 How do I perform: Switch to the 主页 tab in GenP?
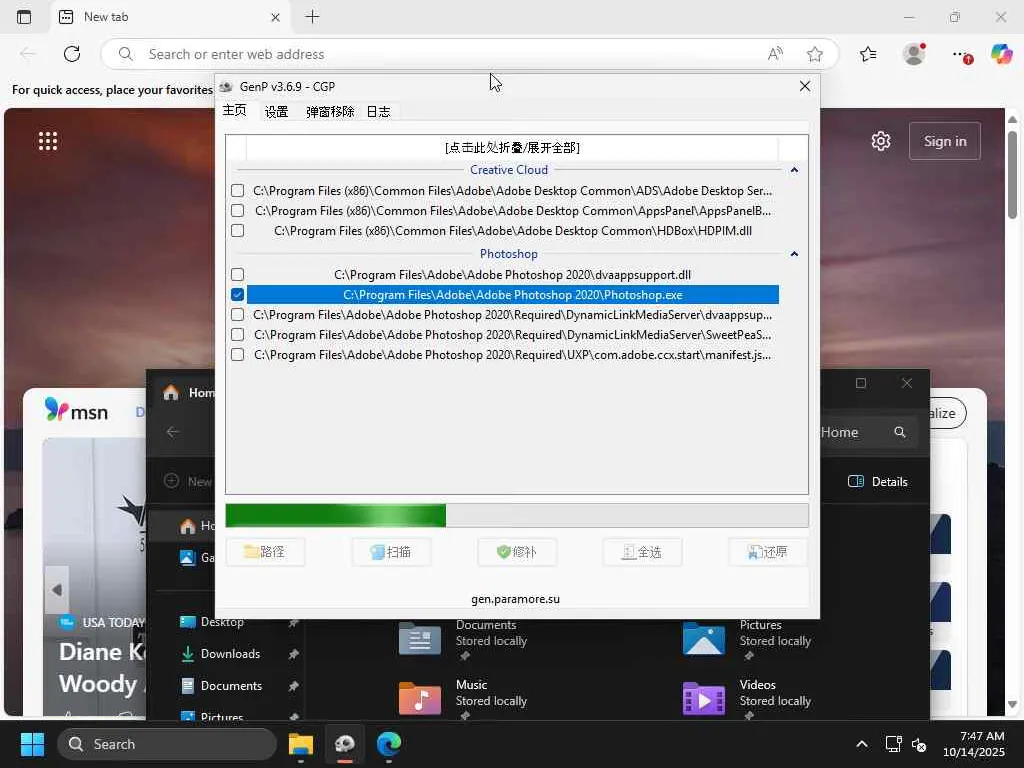(x=234, y=110)
